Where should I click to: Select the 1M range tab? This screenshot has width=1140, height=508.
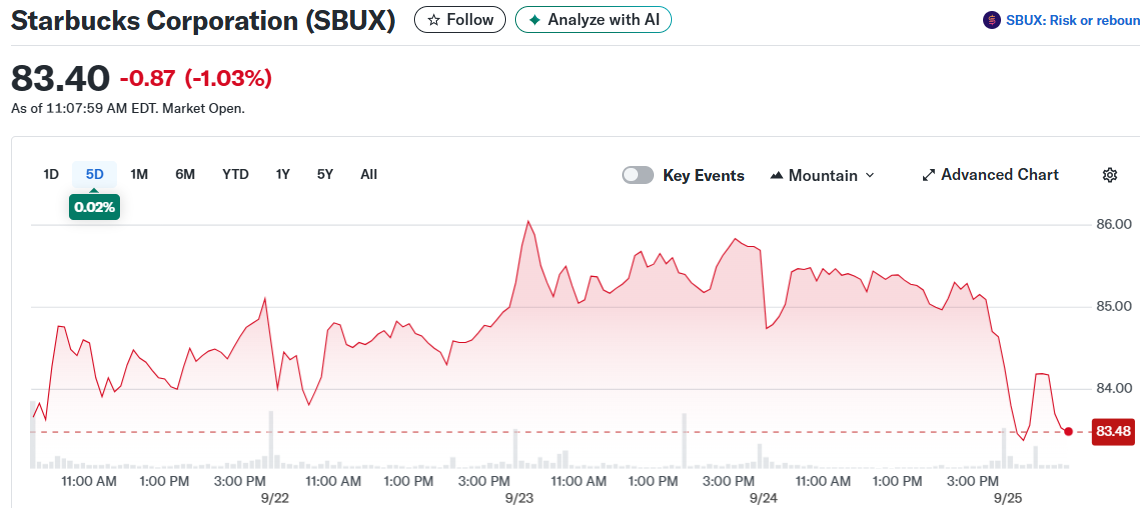click(139, 174)
